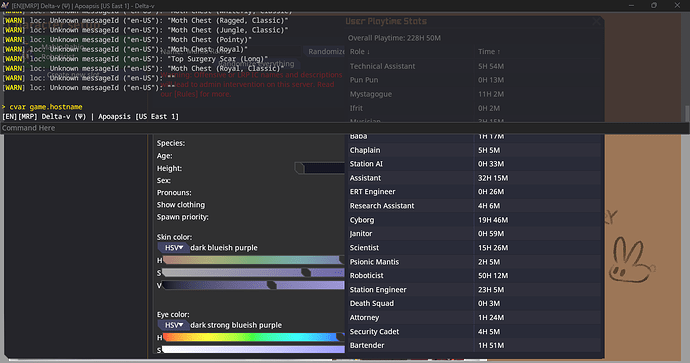Click the Pronouns label
The width and height of the screenshot is (690, 363).
[174, 193]
